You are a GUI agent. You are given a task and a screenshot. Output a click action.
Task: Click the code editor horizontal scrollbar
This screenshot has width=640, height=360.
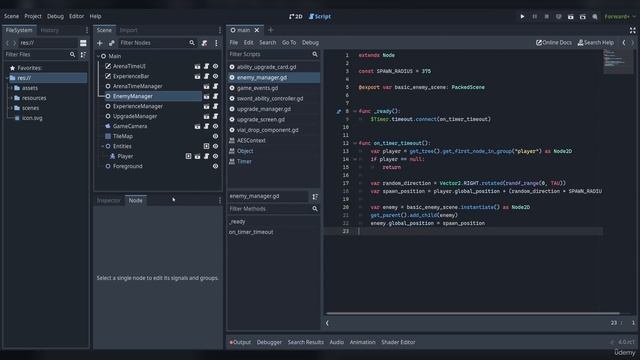tap(472, 313)
